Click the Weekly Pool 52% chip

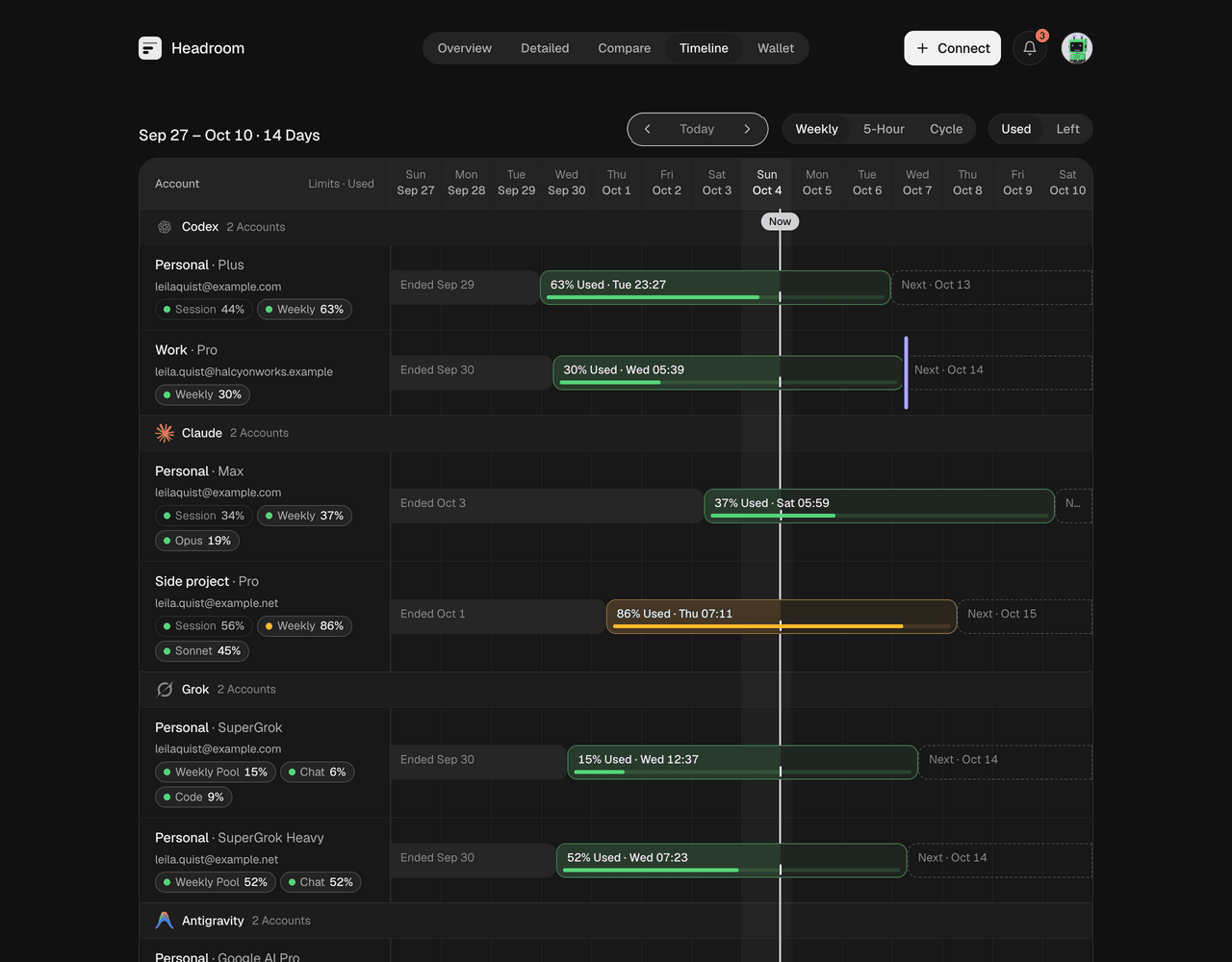click(x=216, y=882)
